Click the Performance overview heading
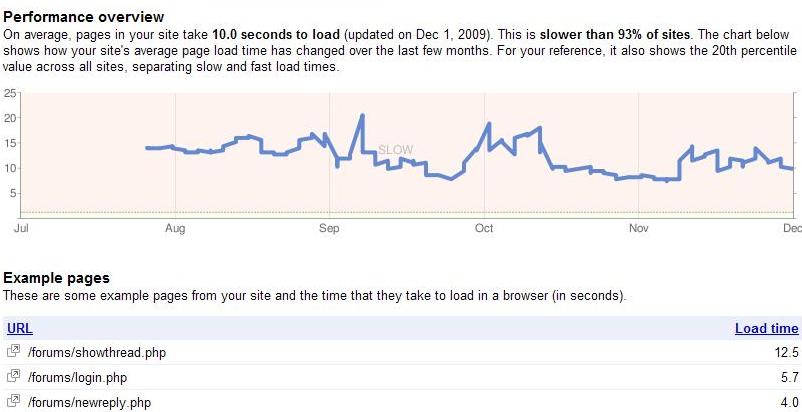This screenshot has width=802, height=412. tap(84, 17)
